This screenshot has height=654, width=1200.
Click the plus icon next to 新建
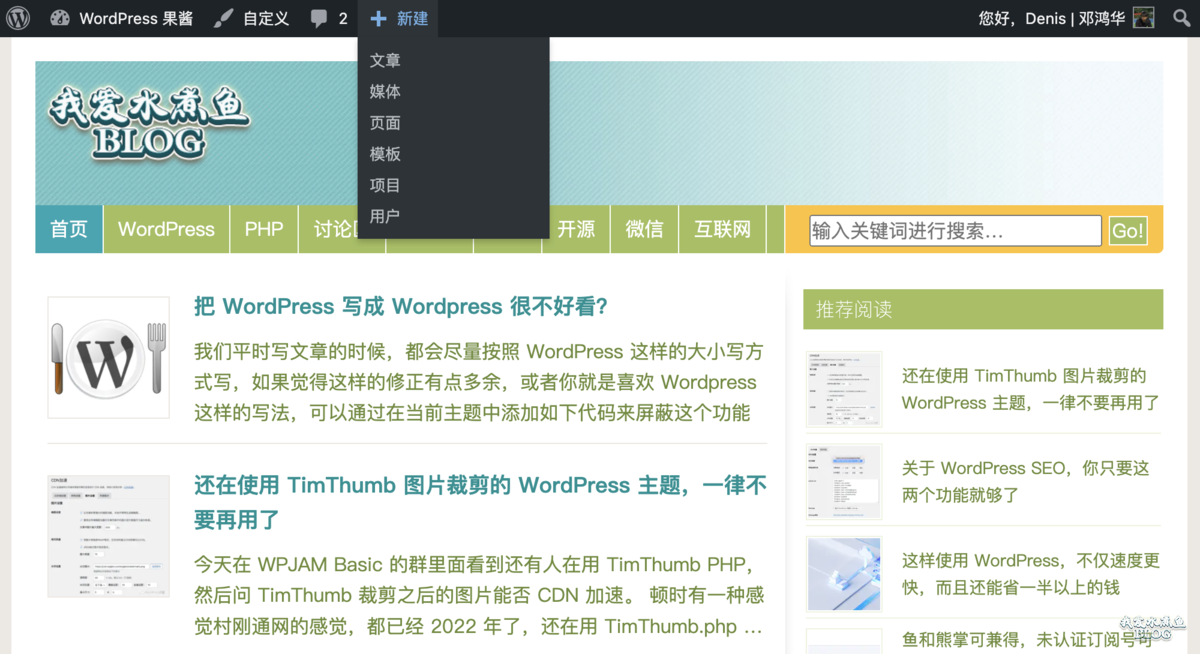(378, 18)
